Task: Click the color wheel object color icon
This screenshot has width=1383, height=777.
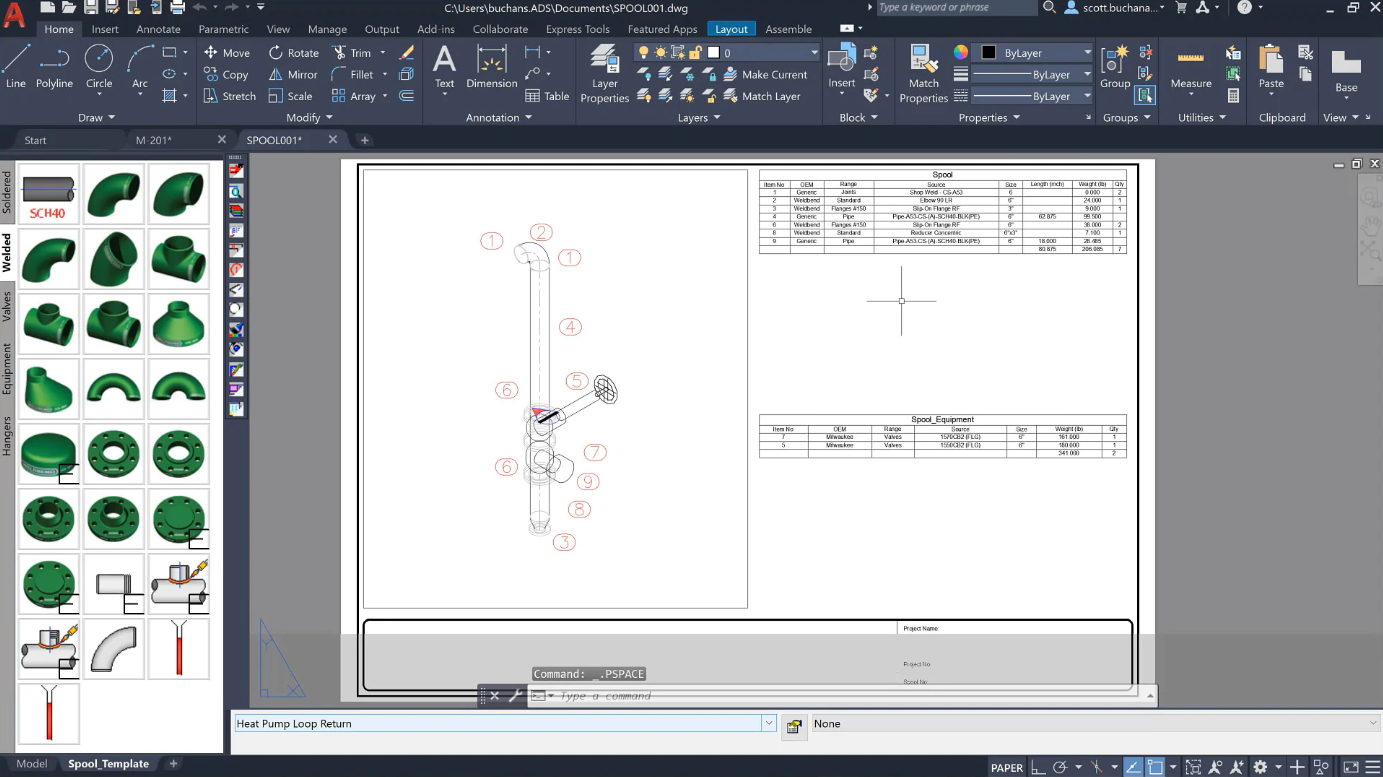Action: point(960,52)
